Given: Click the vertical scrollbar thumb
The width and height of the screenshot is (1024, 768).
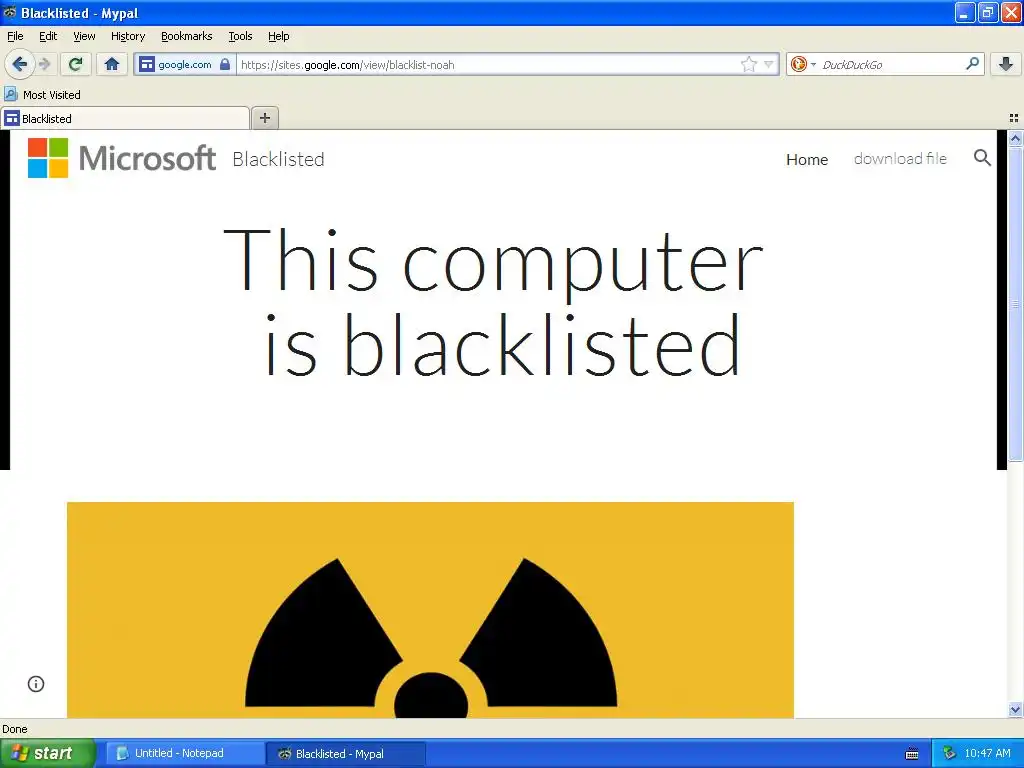Looking at the screenshot, I should 1015,304.
